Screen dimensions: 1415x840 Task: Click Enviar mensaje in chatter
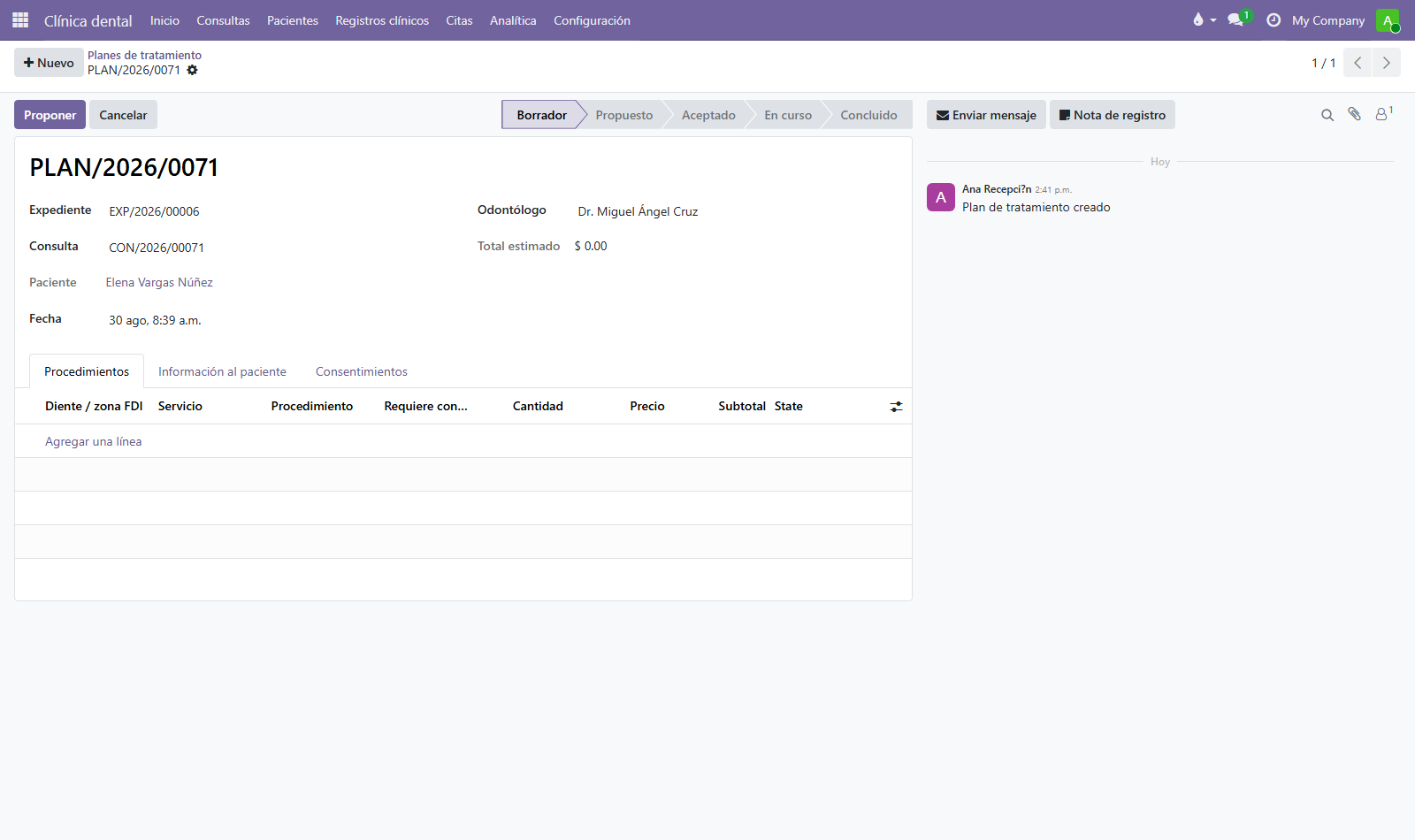[986, 115]
